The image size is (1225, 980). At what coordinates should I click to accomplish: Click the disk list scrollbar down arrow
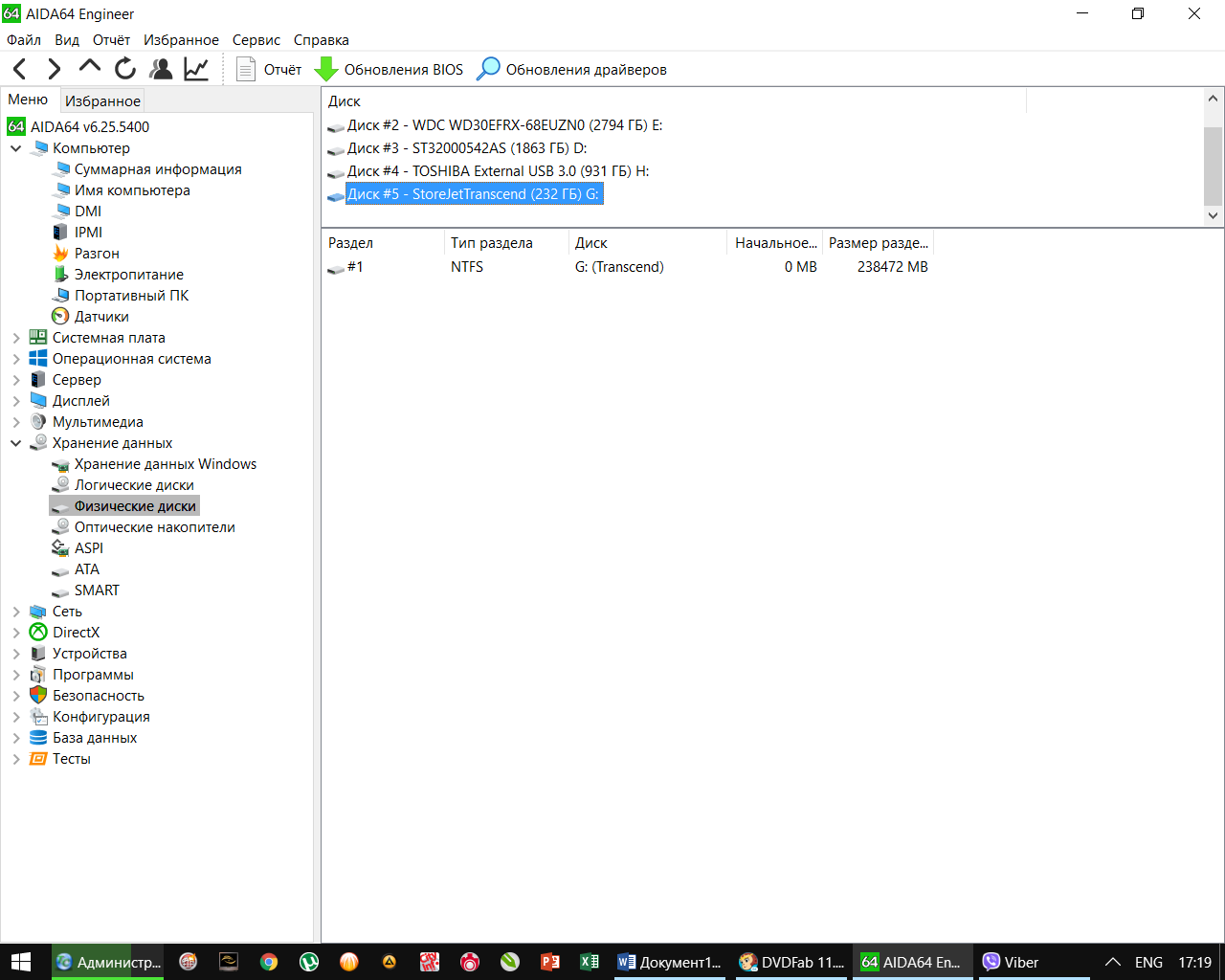tap(1214, 215)
